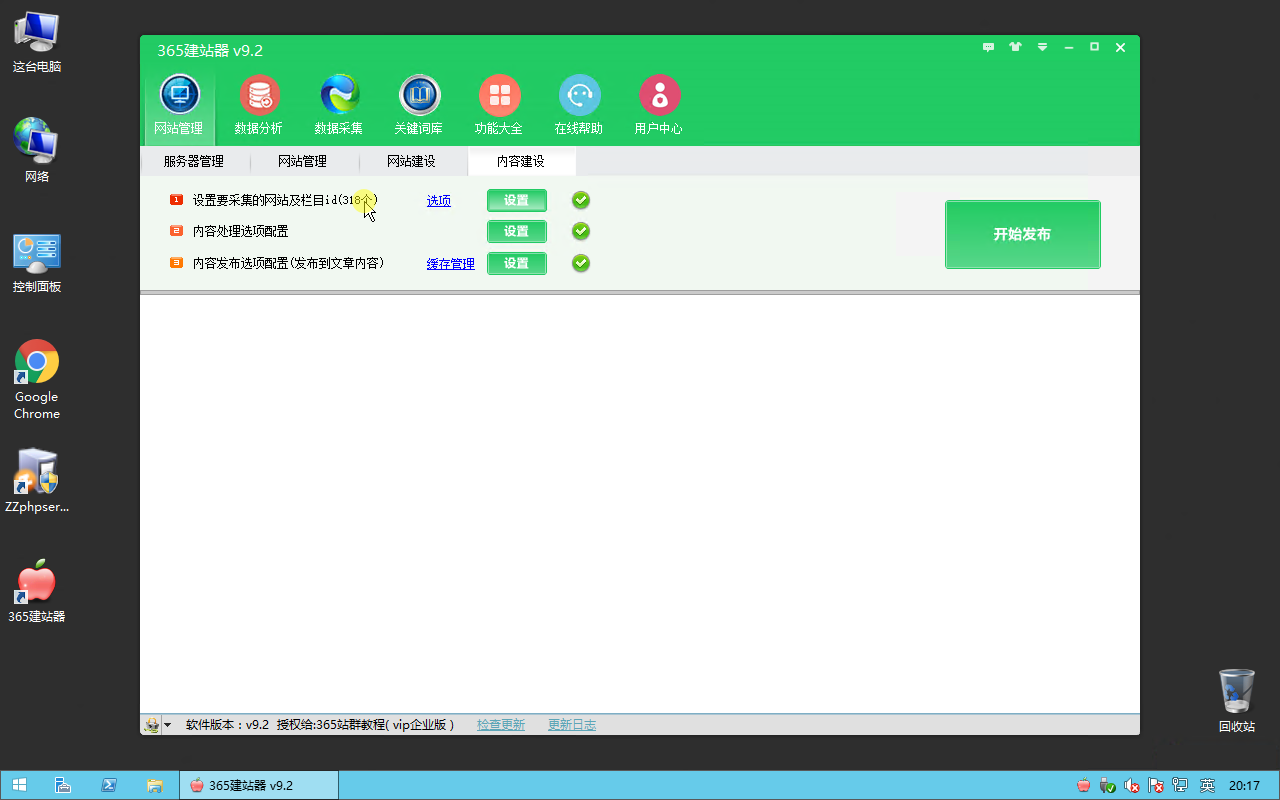Open the 功能大全 module

[x=499, y=105]
